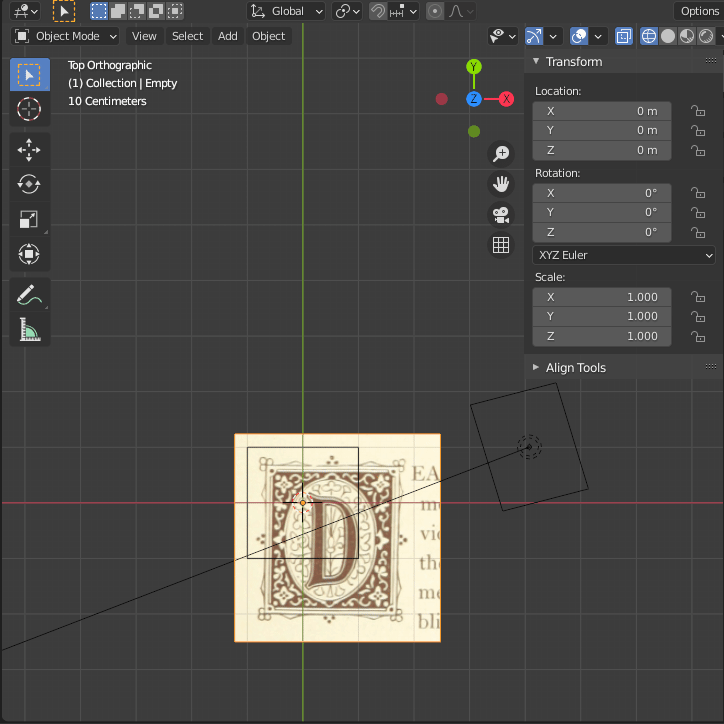Toggle snapping magnet button
This screenshot has height=724, width=724.
point(378,11)
